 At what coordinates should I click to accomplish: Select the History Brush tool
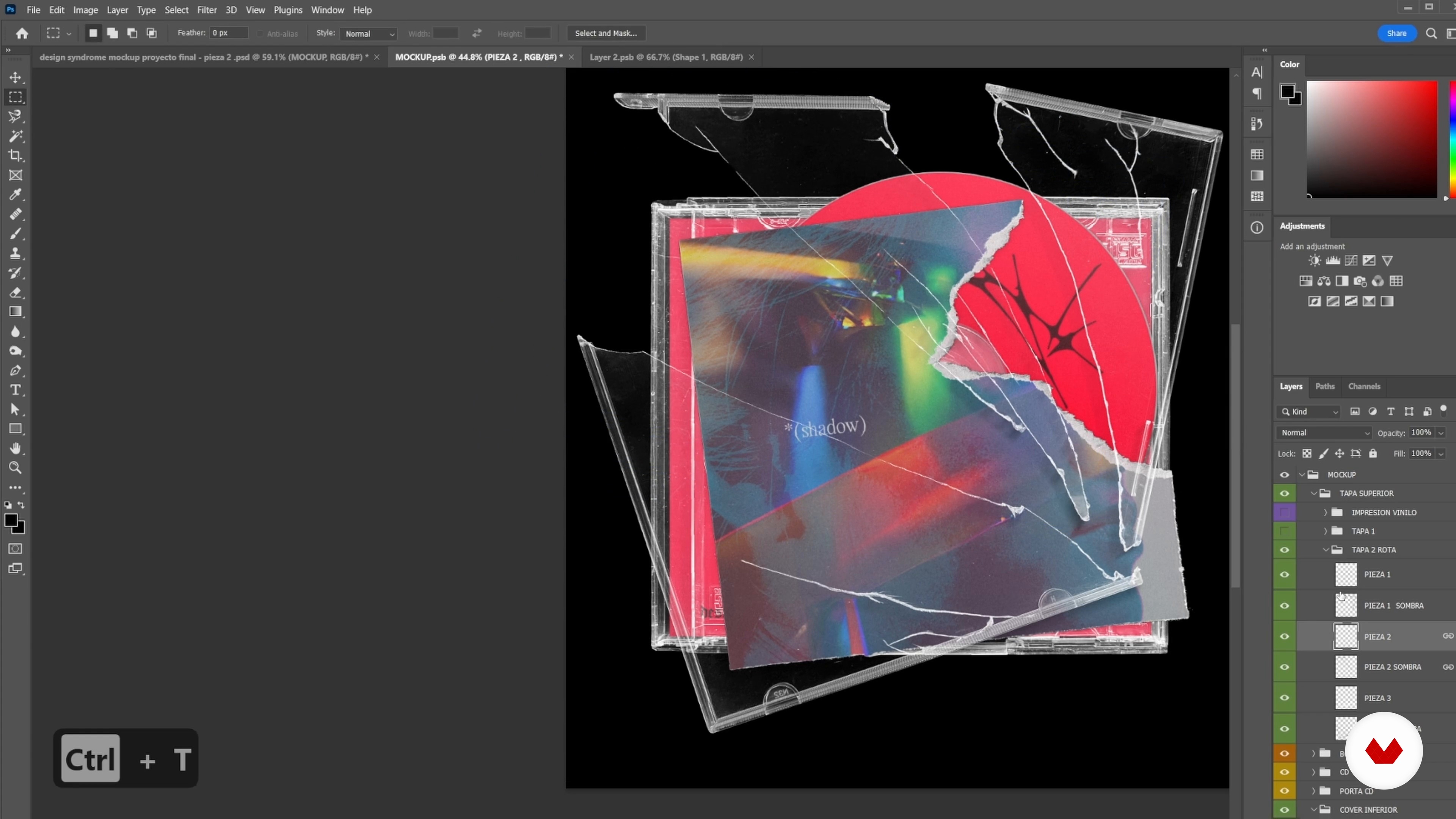(x=15, y=273)
